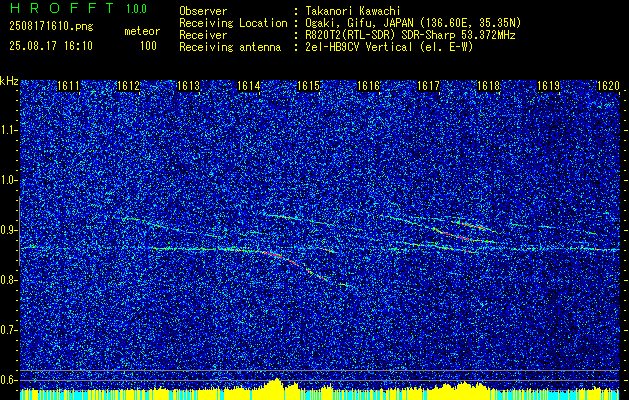This screenshot has width=629, height=400.
Task: Select the filename 2508171610.png
Action: tap(51, 27)
